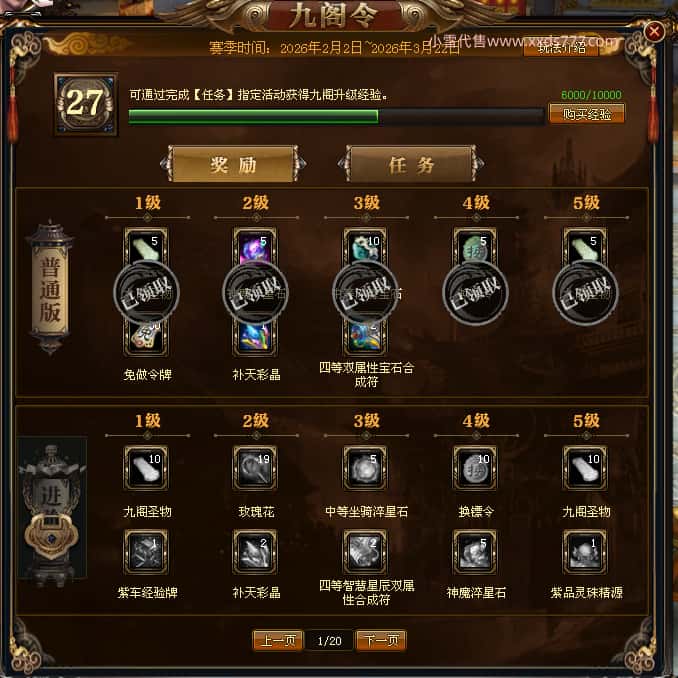This screenshot has width=678, height=678.
Task: Click the 购买经验 button
Action: tap(587, 114)
